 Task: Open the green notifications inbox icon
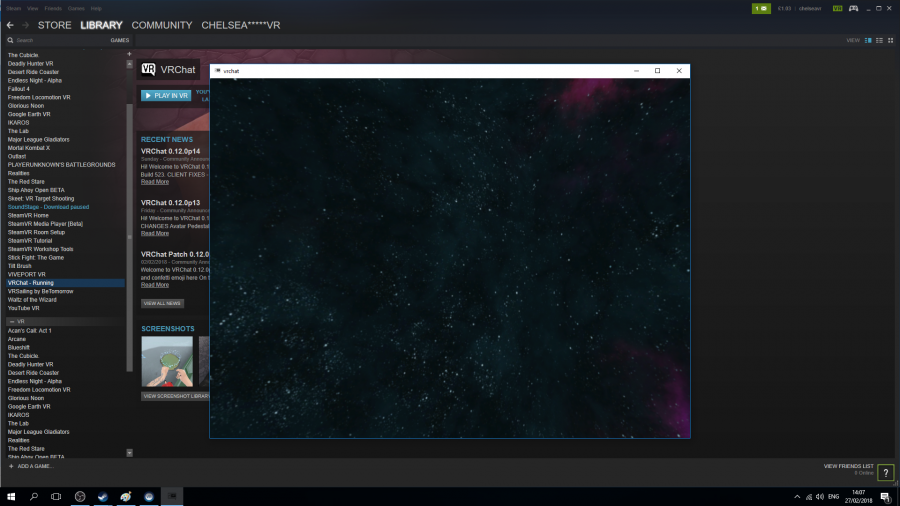pyautogui.click(x=761, y=9)
